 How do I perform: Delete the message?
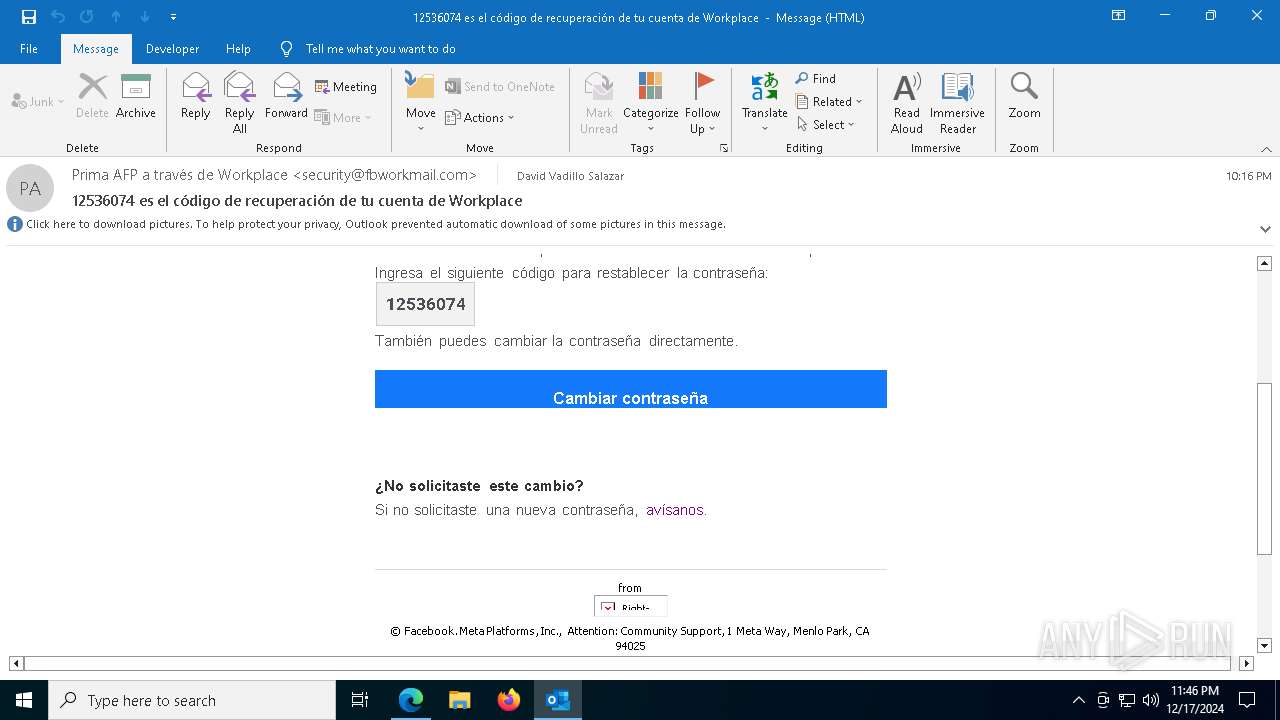pyautogui.click(x=92, y=96)
